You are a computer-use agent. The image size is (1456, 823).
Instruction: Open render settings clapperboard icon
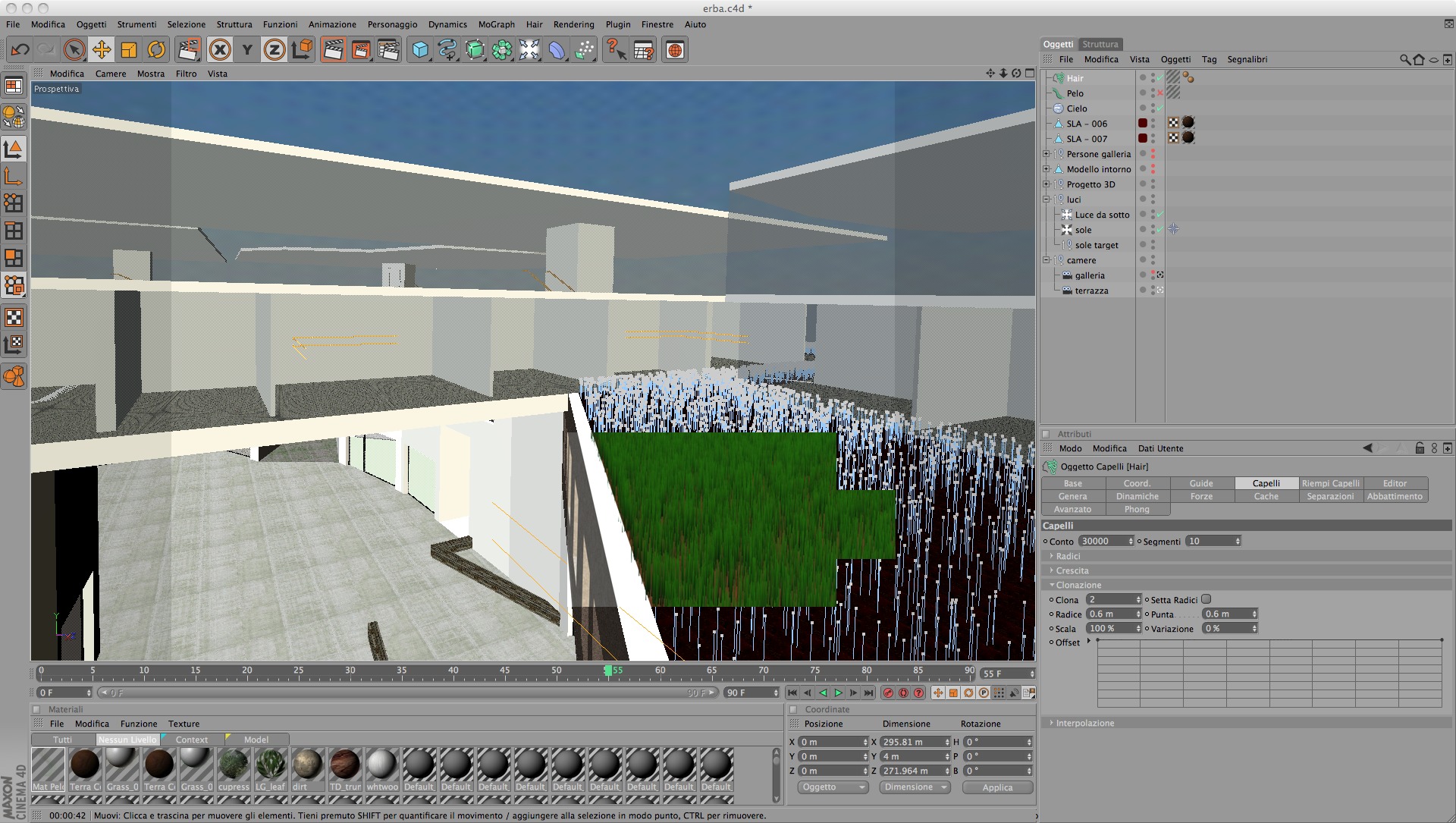pos(388,50)
